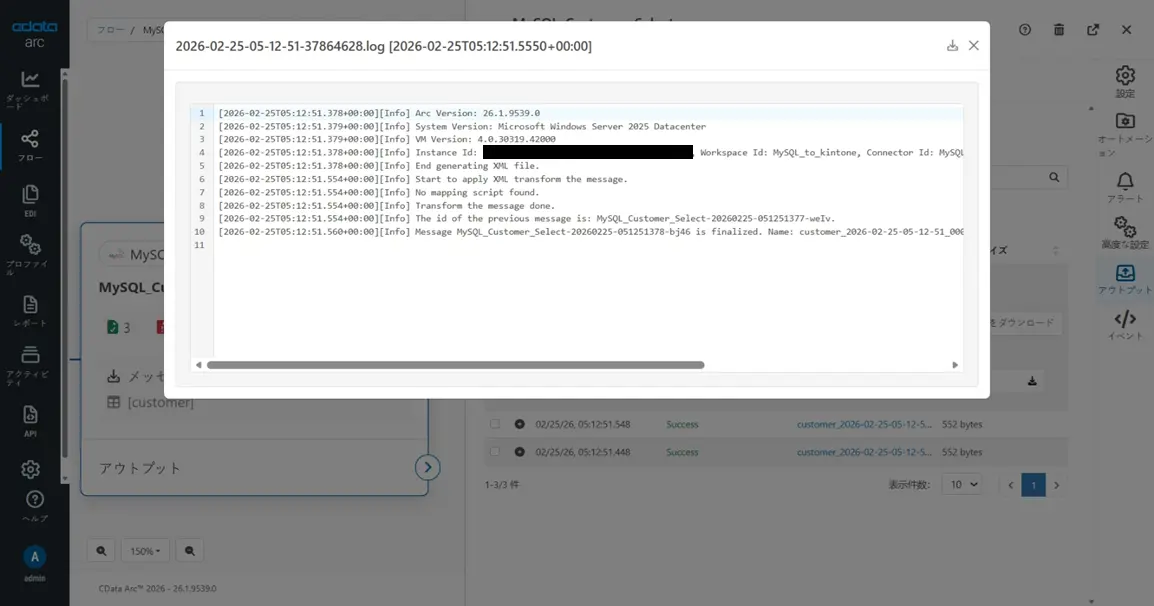Select page 1 in pagination
The image size is (1154, 606).
pyautogui.click(x=1033, y=485)
